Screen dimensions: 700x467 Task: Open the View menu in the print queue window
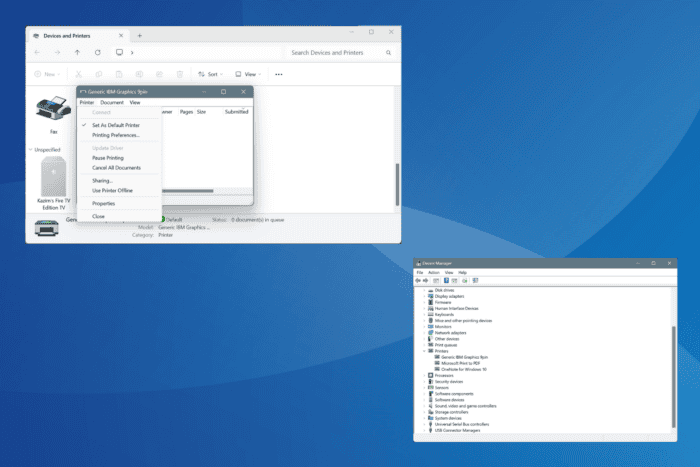(x=135, y=103)
